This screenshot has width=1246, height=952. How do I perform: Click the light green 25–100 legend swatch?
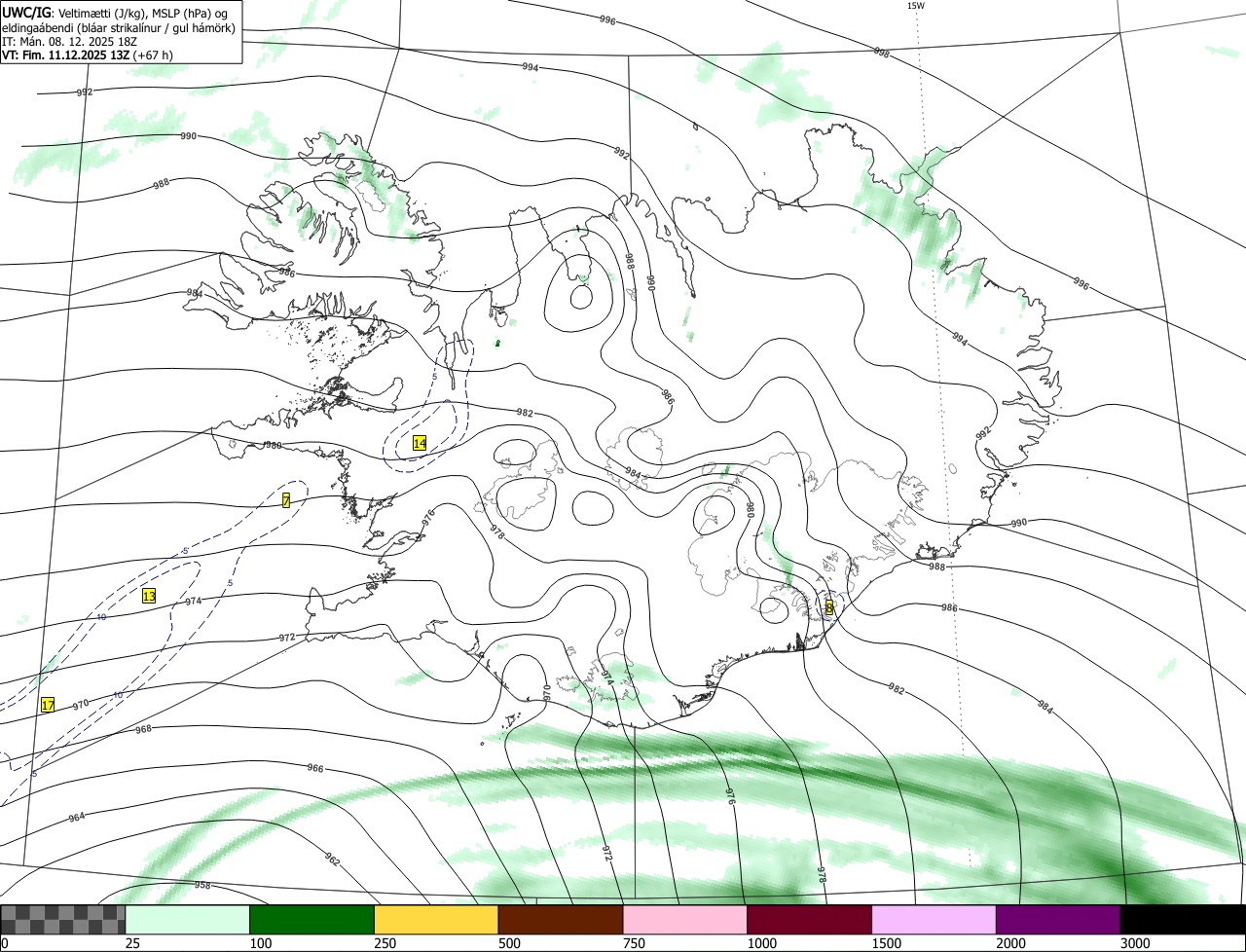coord(188,920)
